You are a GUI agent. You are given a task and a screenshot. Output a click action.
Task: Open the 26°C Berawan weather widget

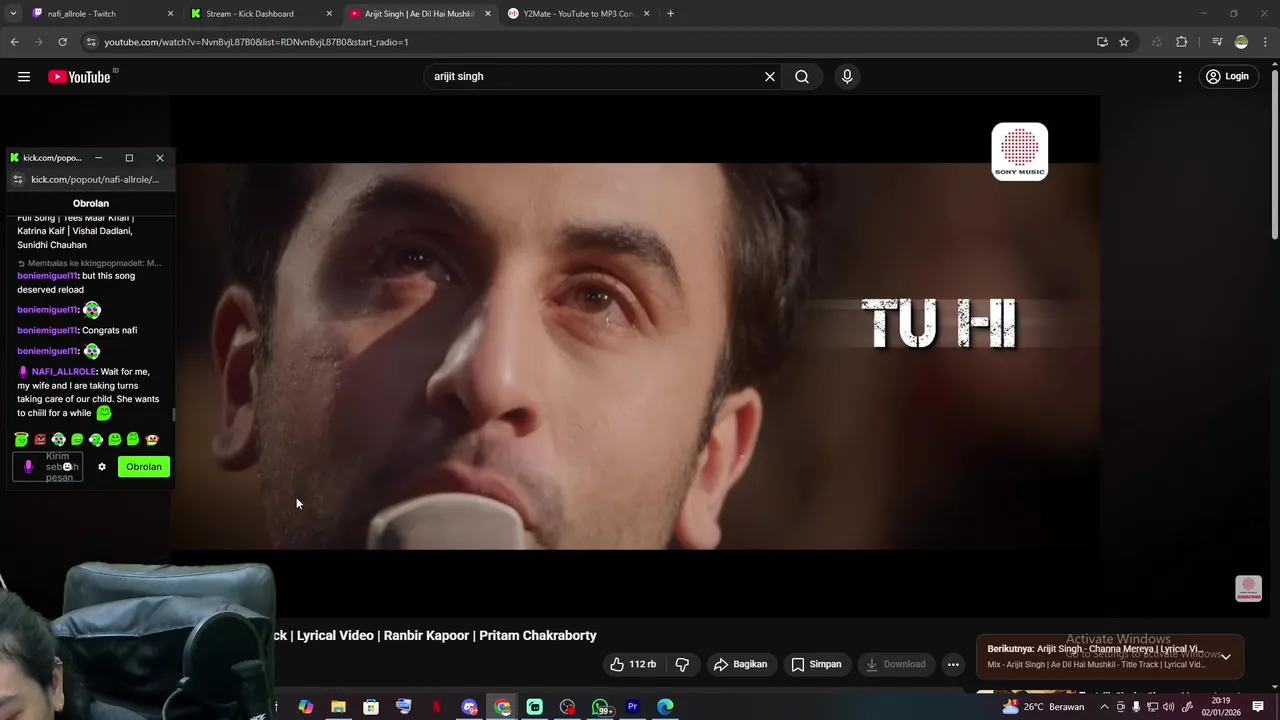pyautogui.click(x=1042, y=707)
